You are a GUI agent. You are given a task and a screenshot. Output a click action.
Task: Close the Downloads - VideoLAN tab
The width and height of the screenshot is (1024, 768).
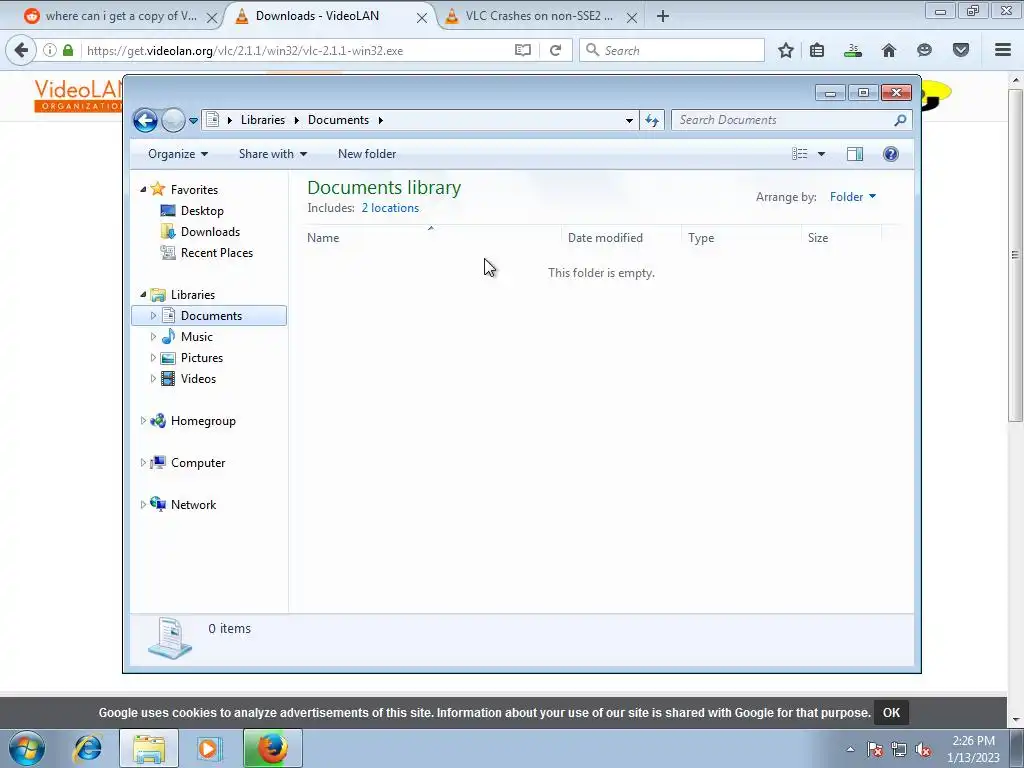tap(422, 18)
